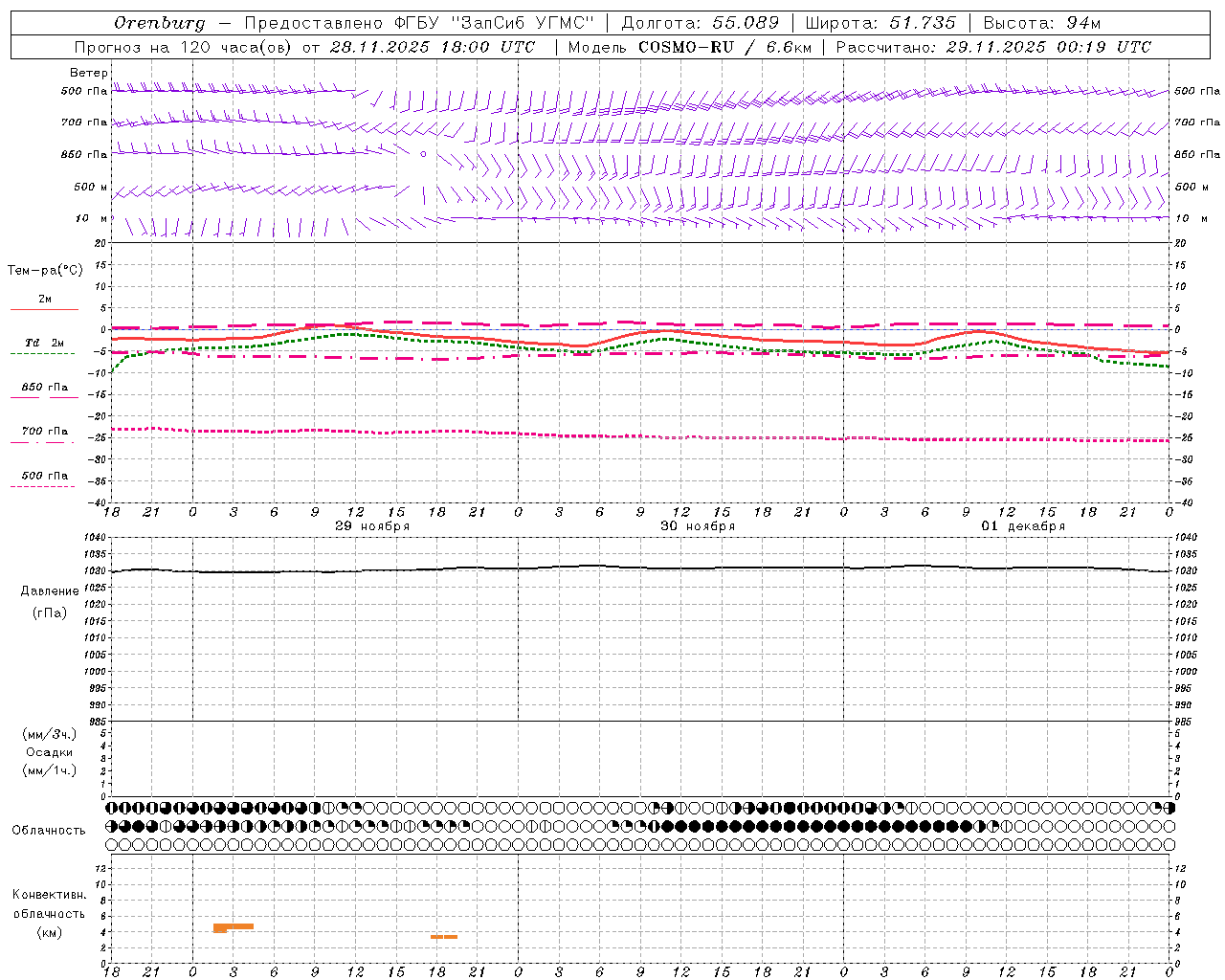
Task: Click the 1040 value on the left pressure axis
Action: (94, 538)
